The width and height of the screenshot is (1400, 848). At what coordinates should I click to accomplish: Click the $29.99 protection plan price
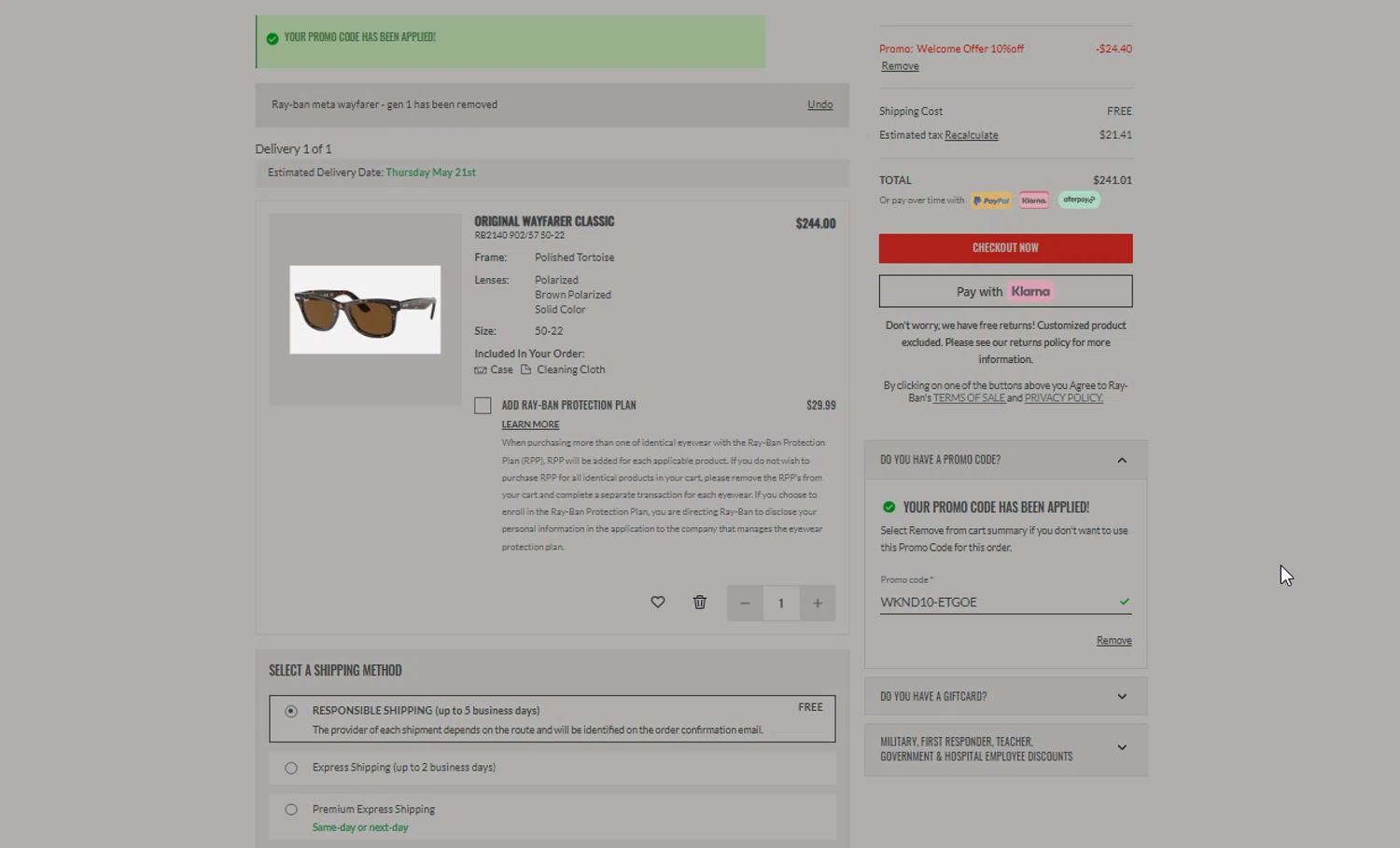[x=821, y=406]
